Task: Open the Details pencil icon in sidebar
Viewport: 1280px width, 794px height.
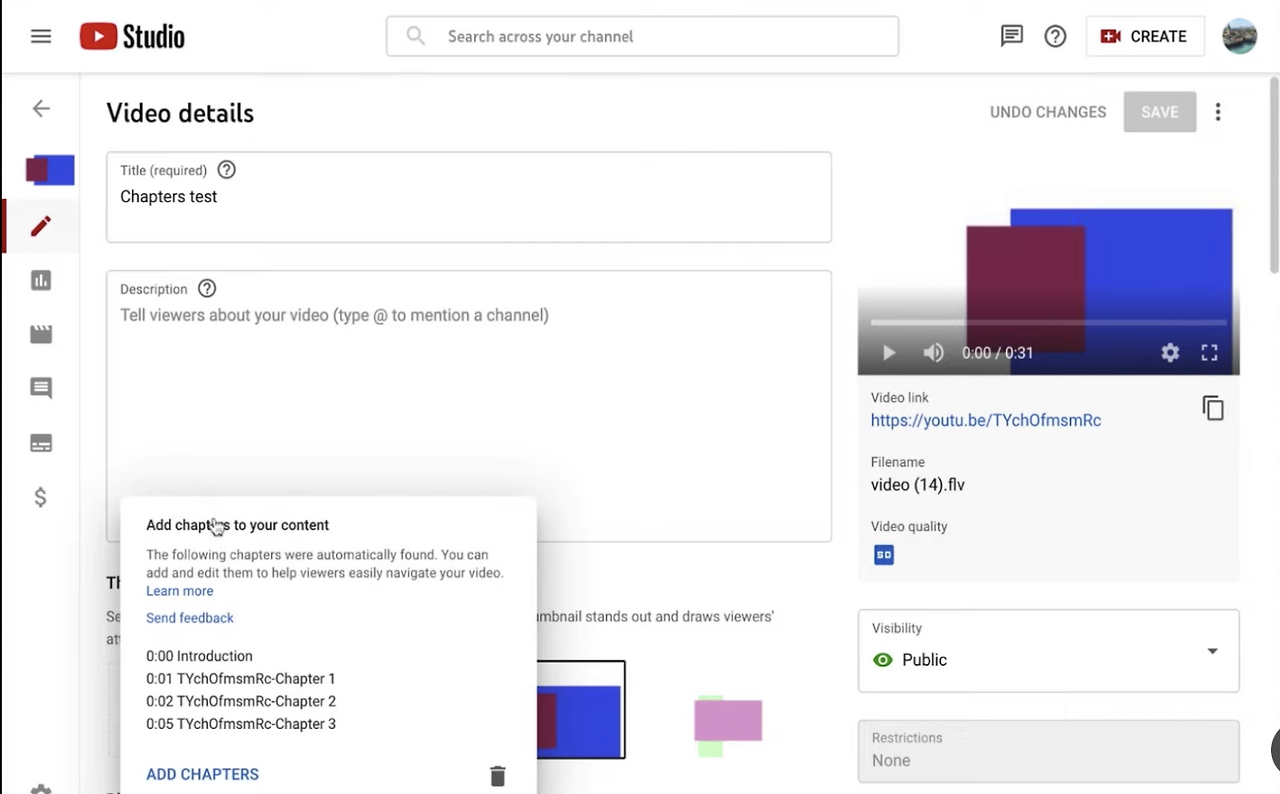Action: point(41,226)
